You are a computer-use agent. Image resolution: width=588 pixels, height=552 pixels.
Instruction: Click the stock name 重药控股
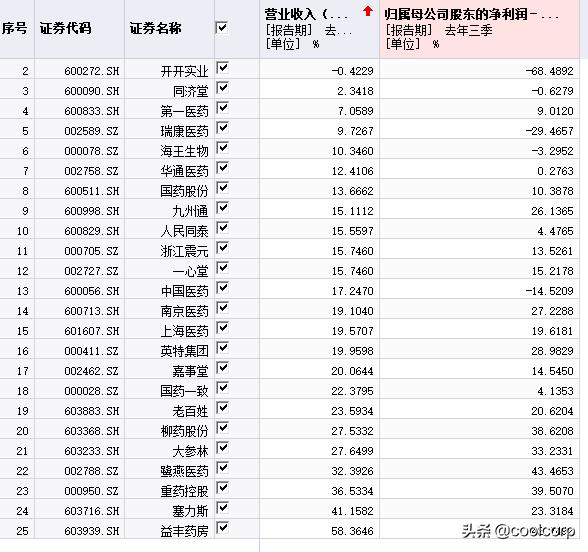[184, 491]
